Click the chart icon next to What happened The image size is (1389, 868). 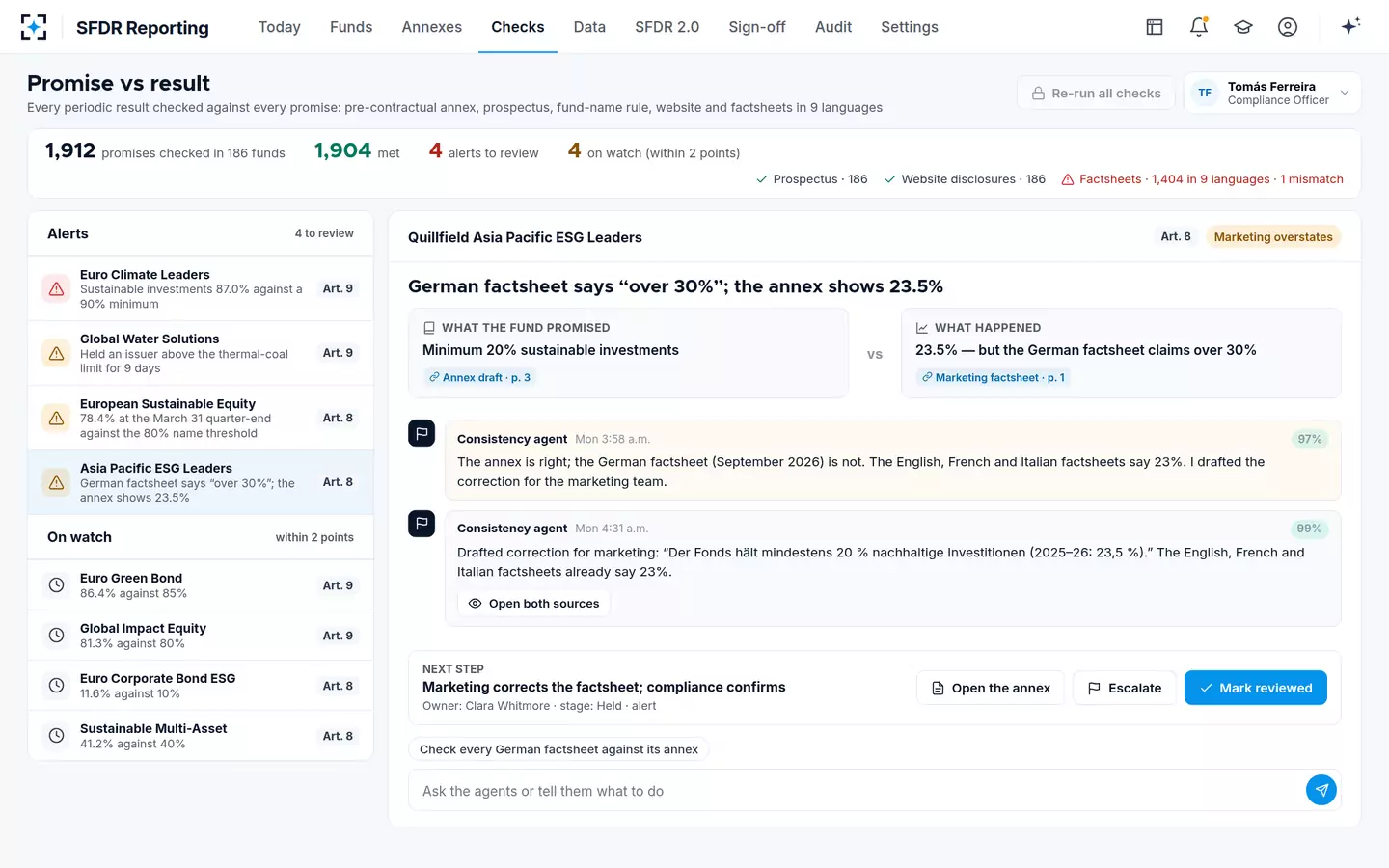click(922, 328)
